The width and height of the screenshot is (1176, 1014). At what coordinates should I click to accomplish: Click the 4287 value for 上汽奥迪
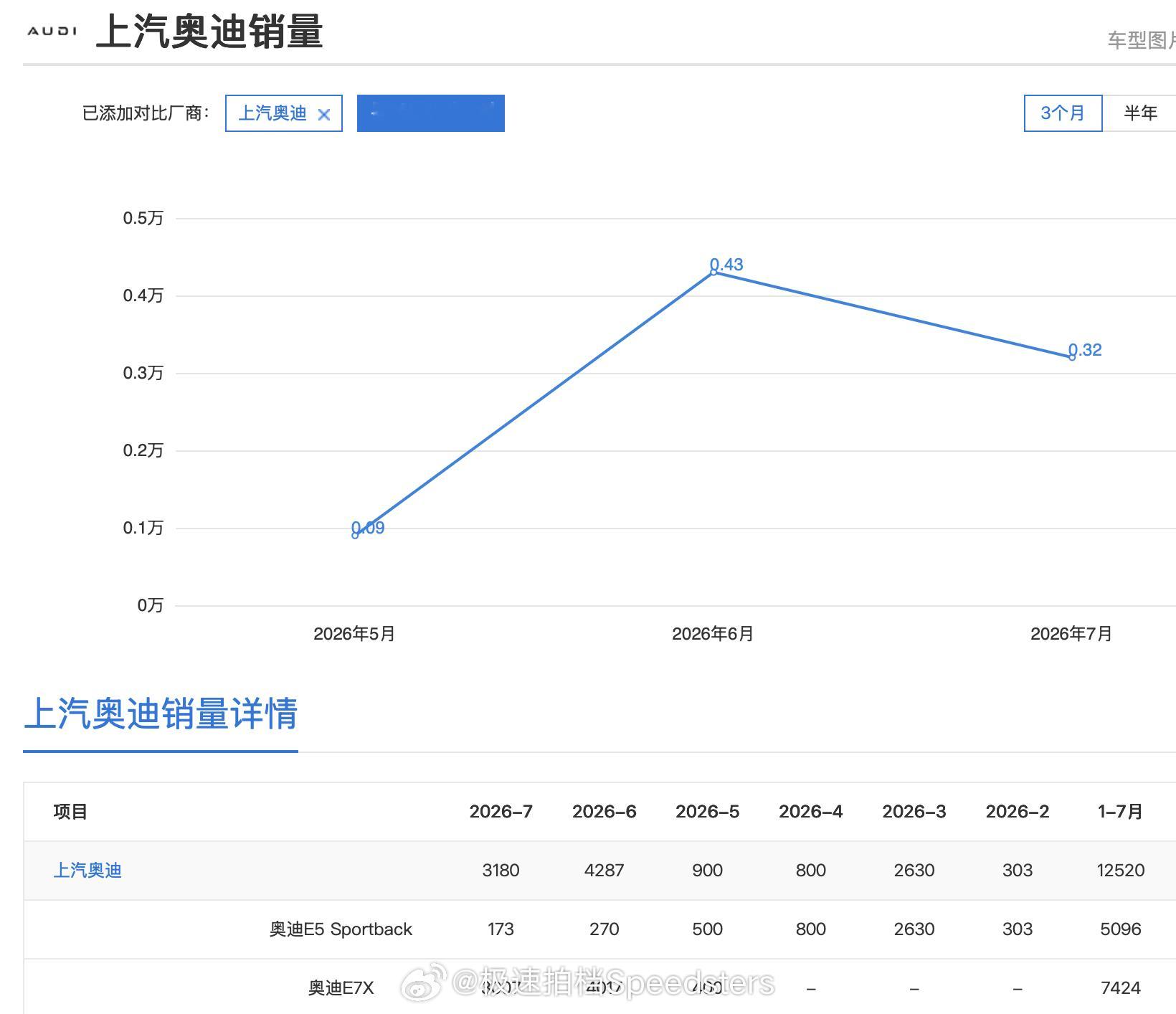tap(604, 871)
